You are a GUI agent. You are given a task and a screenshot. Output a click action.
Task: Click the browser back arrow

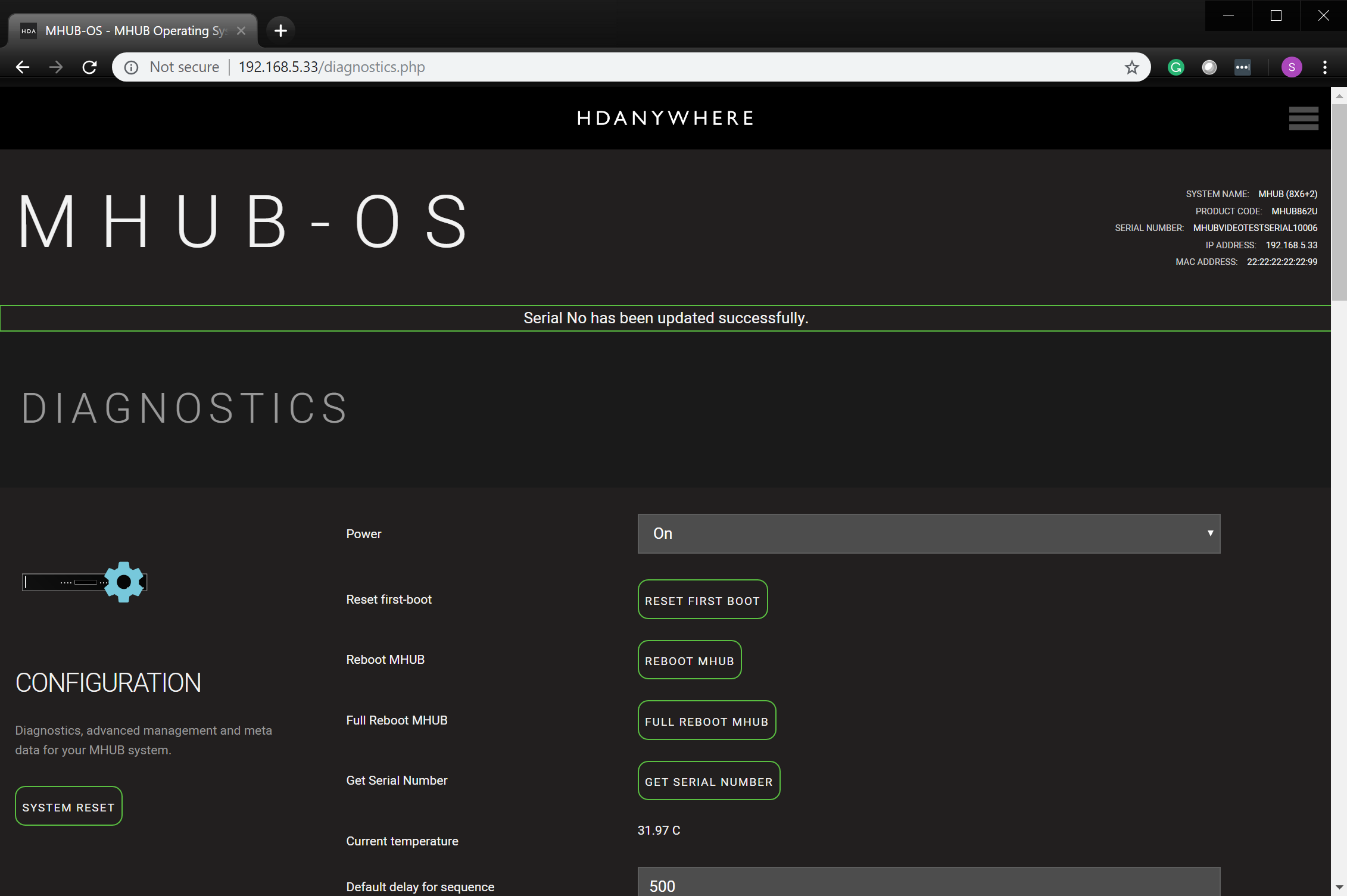tap(23, 67)
